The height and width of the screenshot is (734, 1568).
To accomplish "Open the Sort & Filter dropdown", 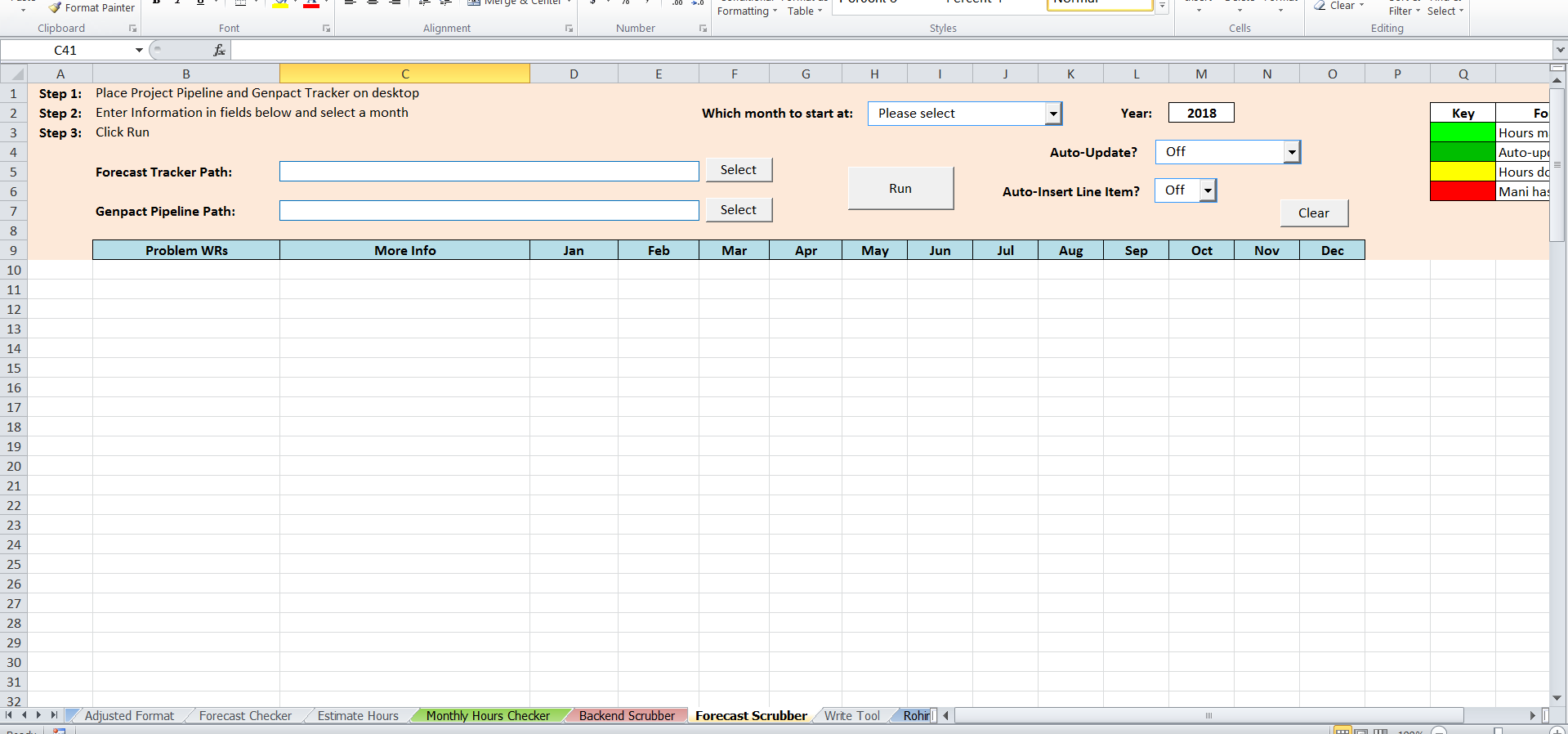I will click(x=1405, y=8).
